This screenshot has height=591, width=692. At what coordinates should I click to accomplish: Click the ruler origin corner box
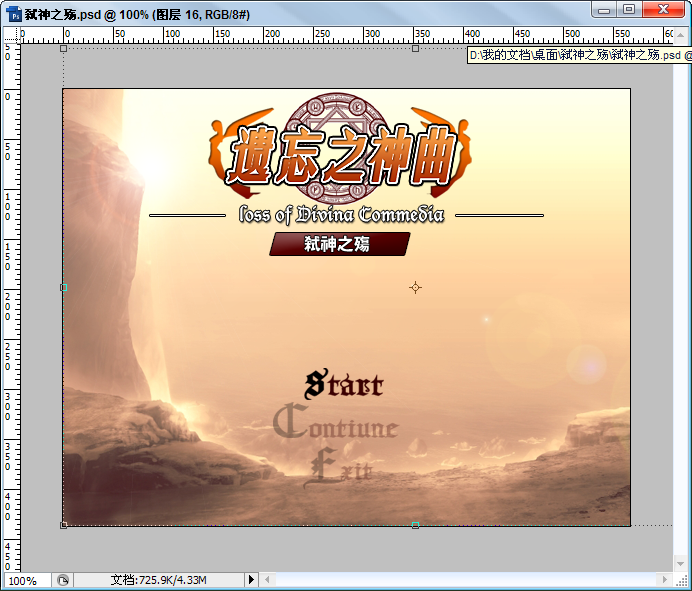coord(12,35)
